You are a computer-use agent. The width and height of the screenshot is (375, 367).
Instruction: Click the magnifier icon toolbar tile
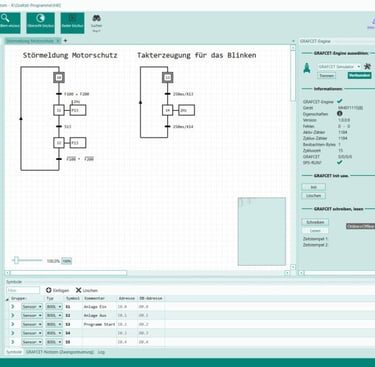pyautogui.click(x=9, y=23)
